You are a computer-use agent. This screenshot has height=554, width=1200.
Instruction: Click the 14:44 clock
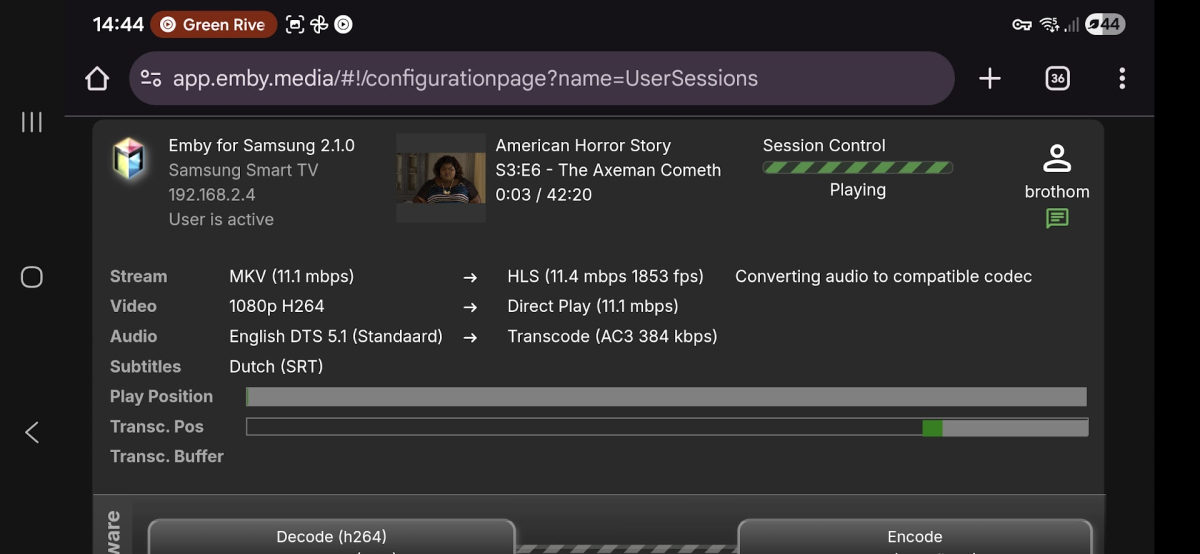pyautogui.click(x=119, y=25)
